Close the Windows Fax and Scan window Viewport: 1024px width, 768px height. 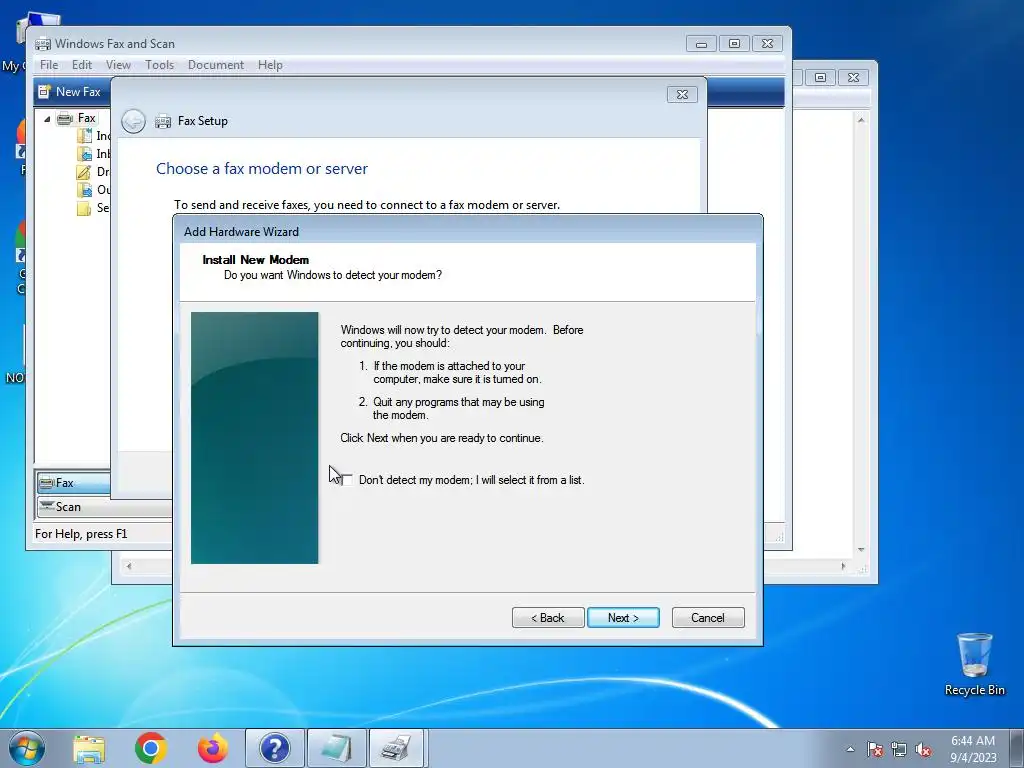(x=767, y=44)
